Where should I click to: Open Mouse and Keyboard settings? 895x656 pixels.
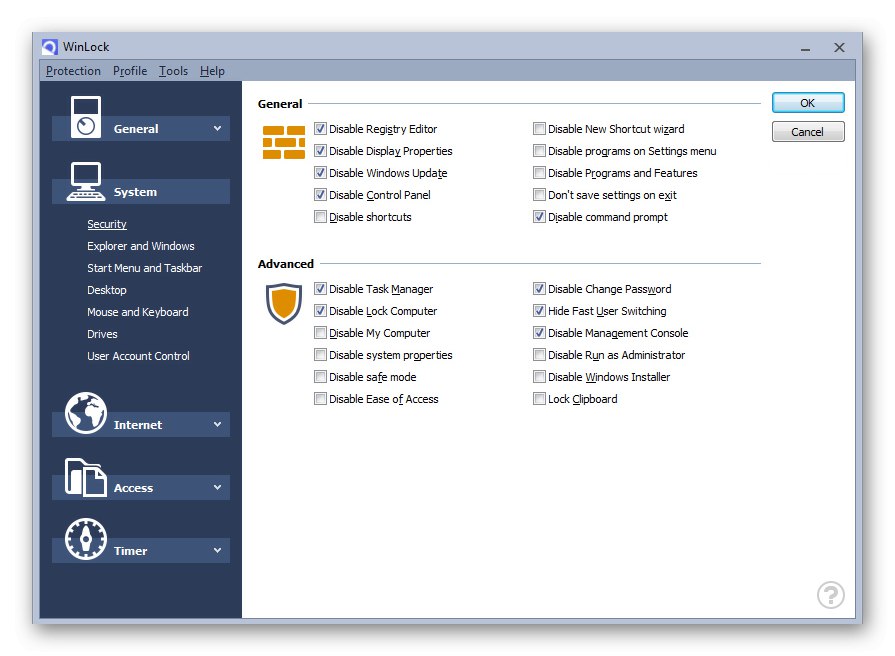coord(138,312)
